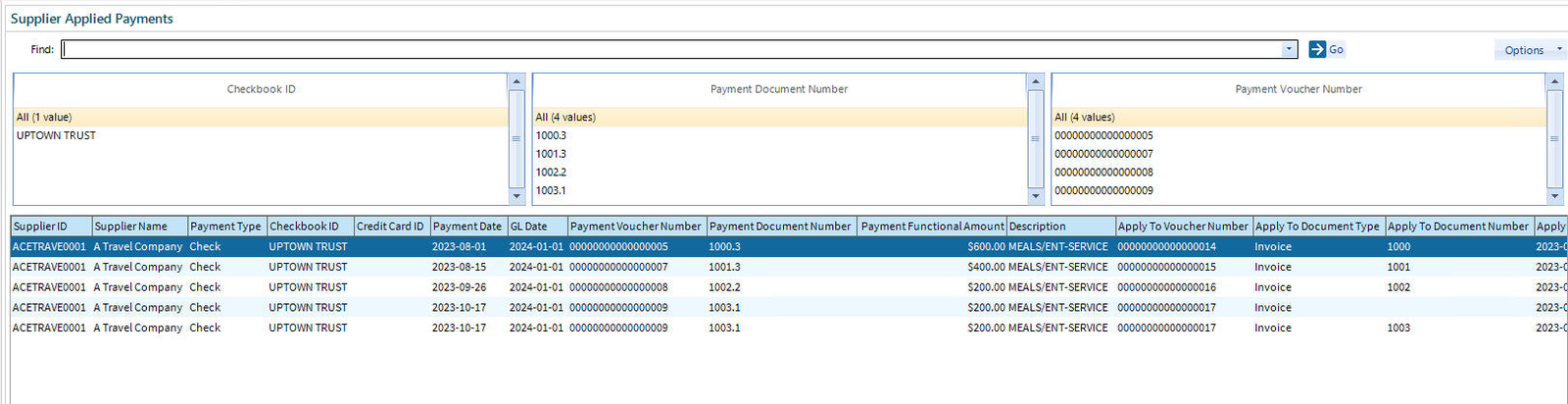Click Payment Document Number list scroll down arrow
The image size is (1568, 404).
tap(1035, 196)
